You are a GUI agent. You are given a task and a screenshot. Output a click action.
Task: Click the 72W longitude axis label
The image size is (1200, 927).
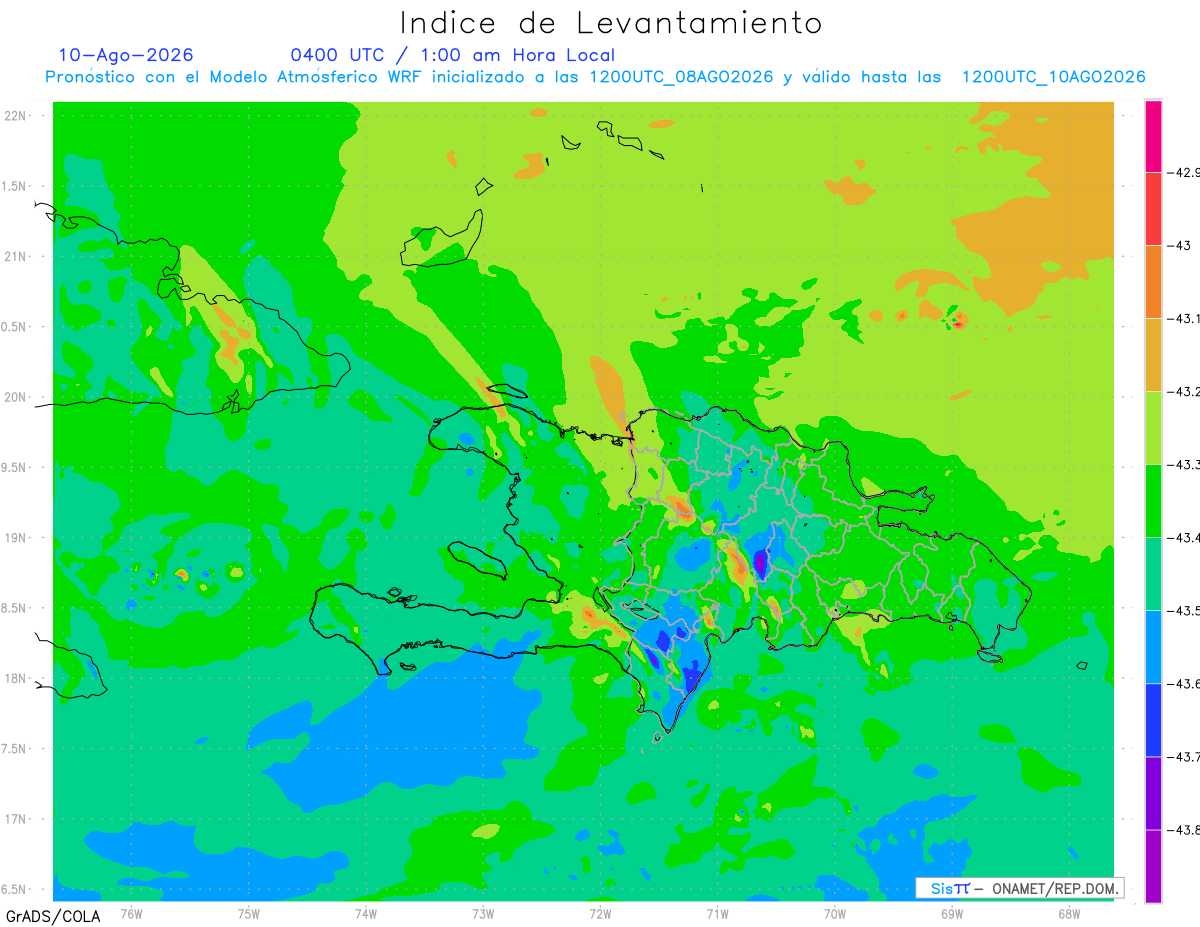click(600, 913)
